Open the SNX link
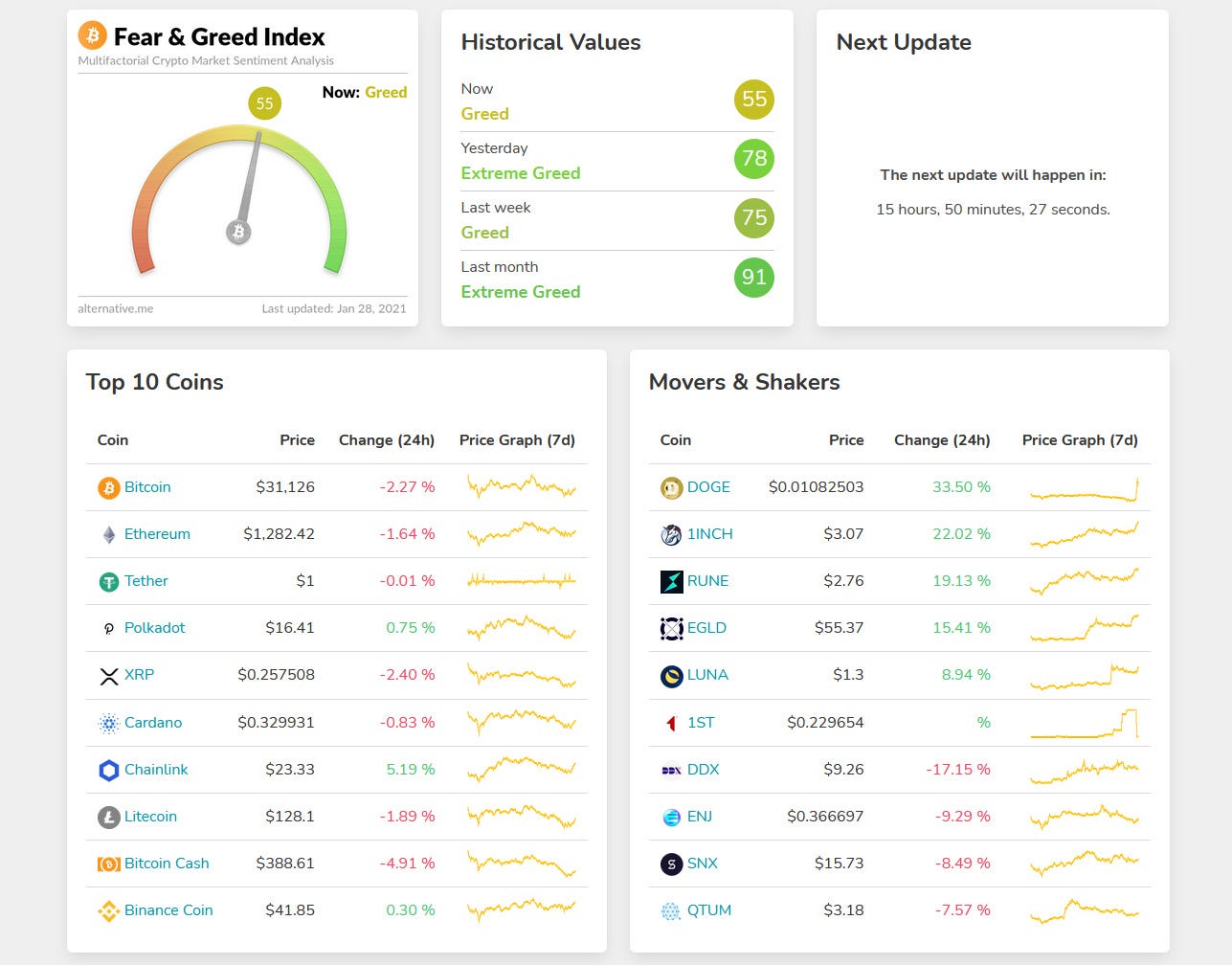 point(703,864)
